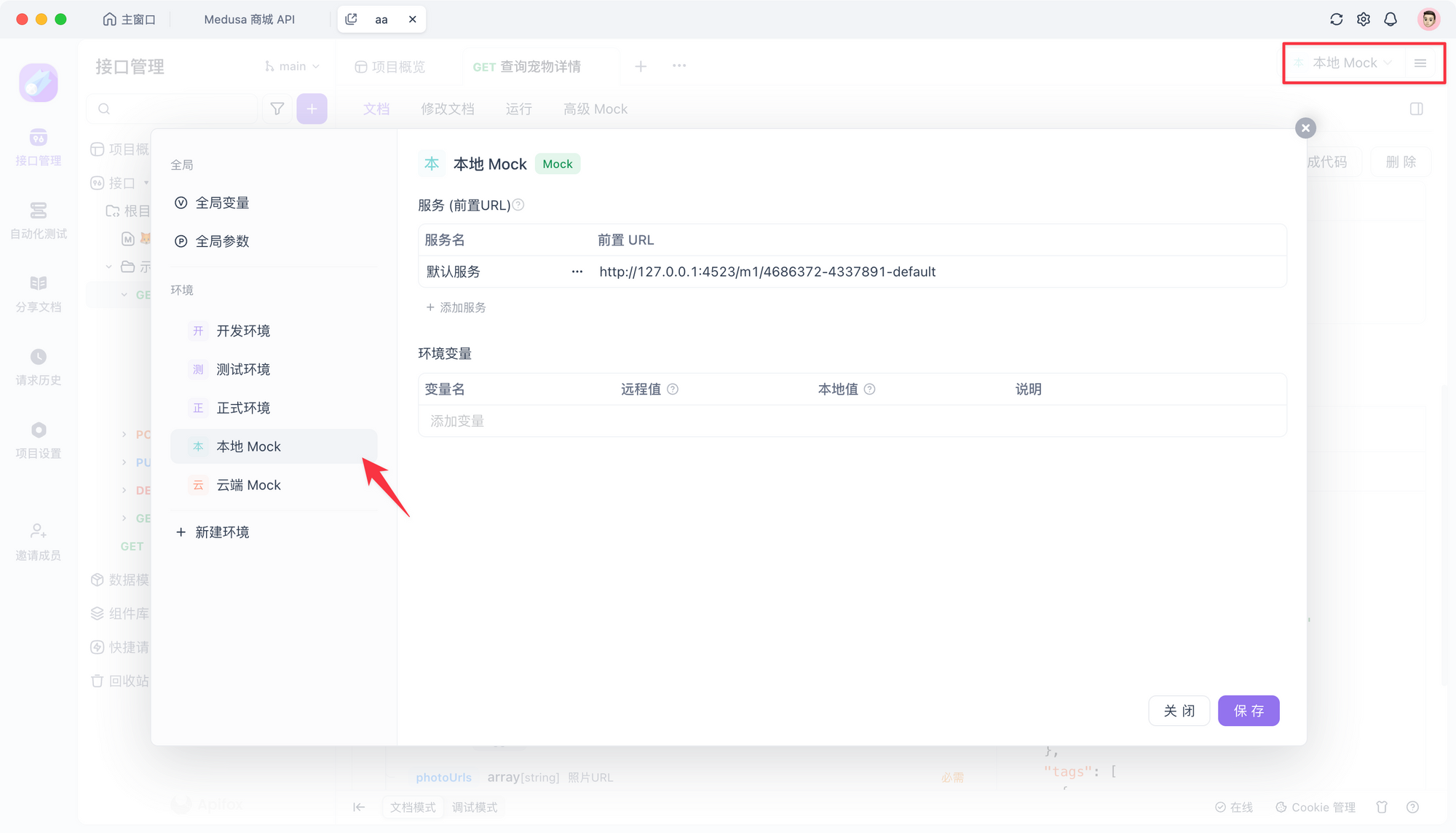Switch to 文档模式

tap(413, 808)
